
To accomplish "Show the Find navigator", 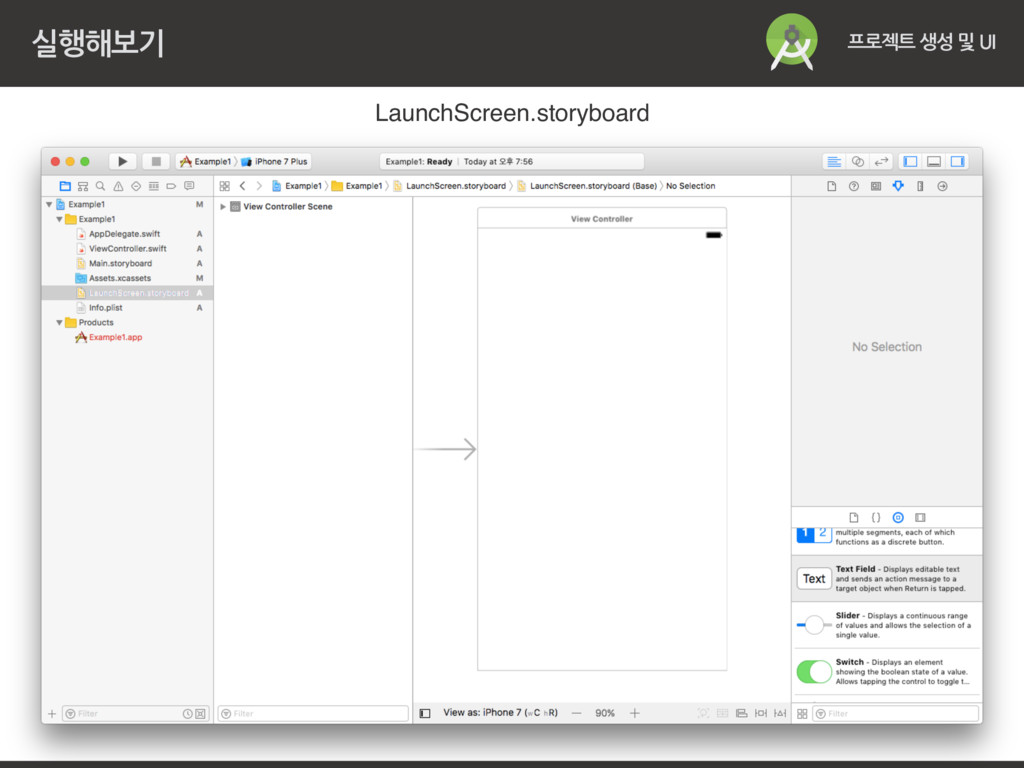I will 100,186.
